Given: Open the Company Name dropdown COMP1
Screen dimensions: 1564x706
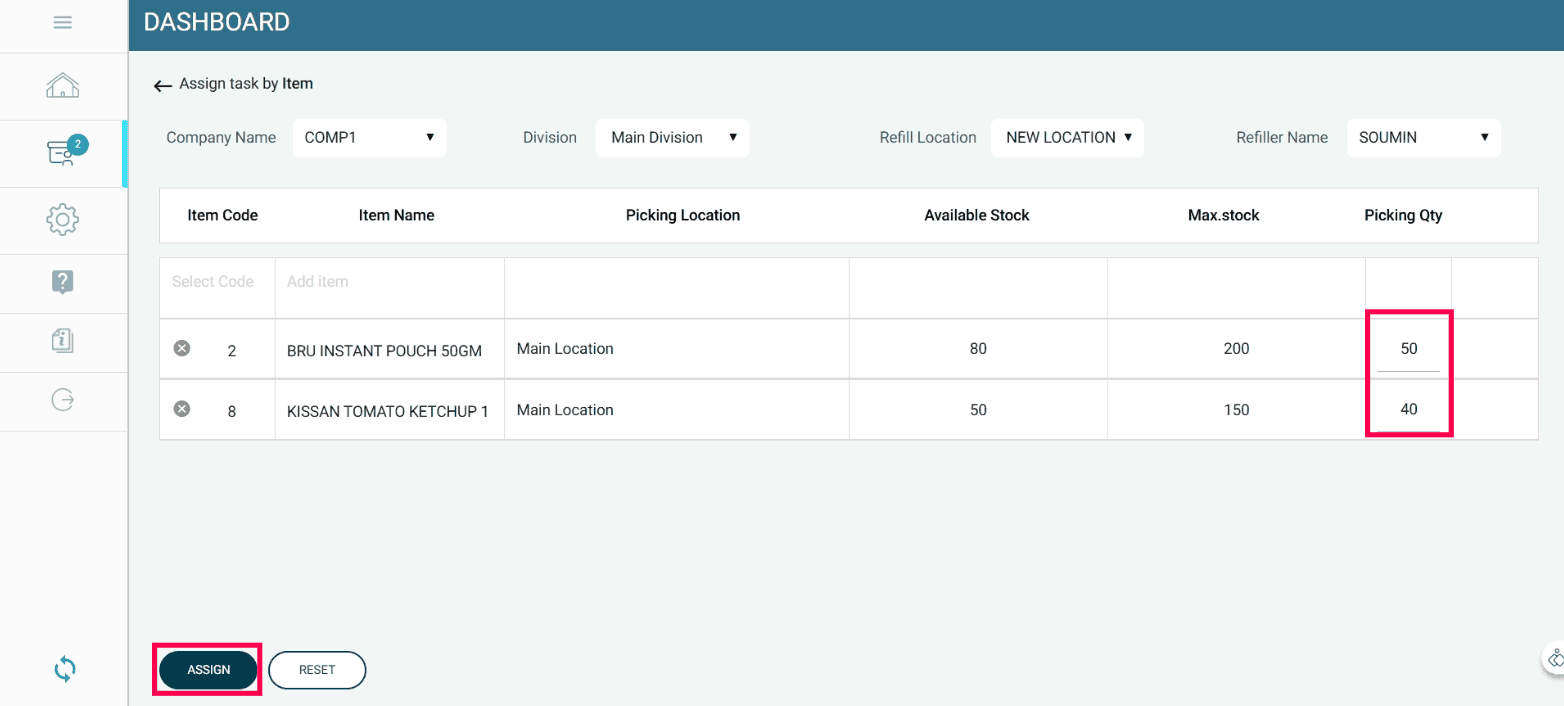Looking at the screenshot, I should pyautogui.click(x=369, y=138).
